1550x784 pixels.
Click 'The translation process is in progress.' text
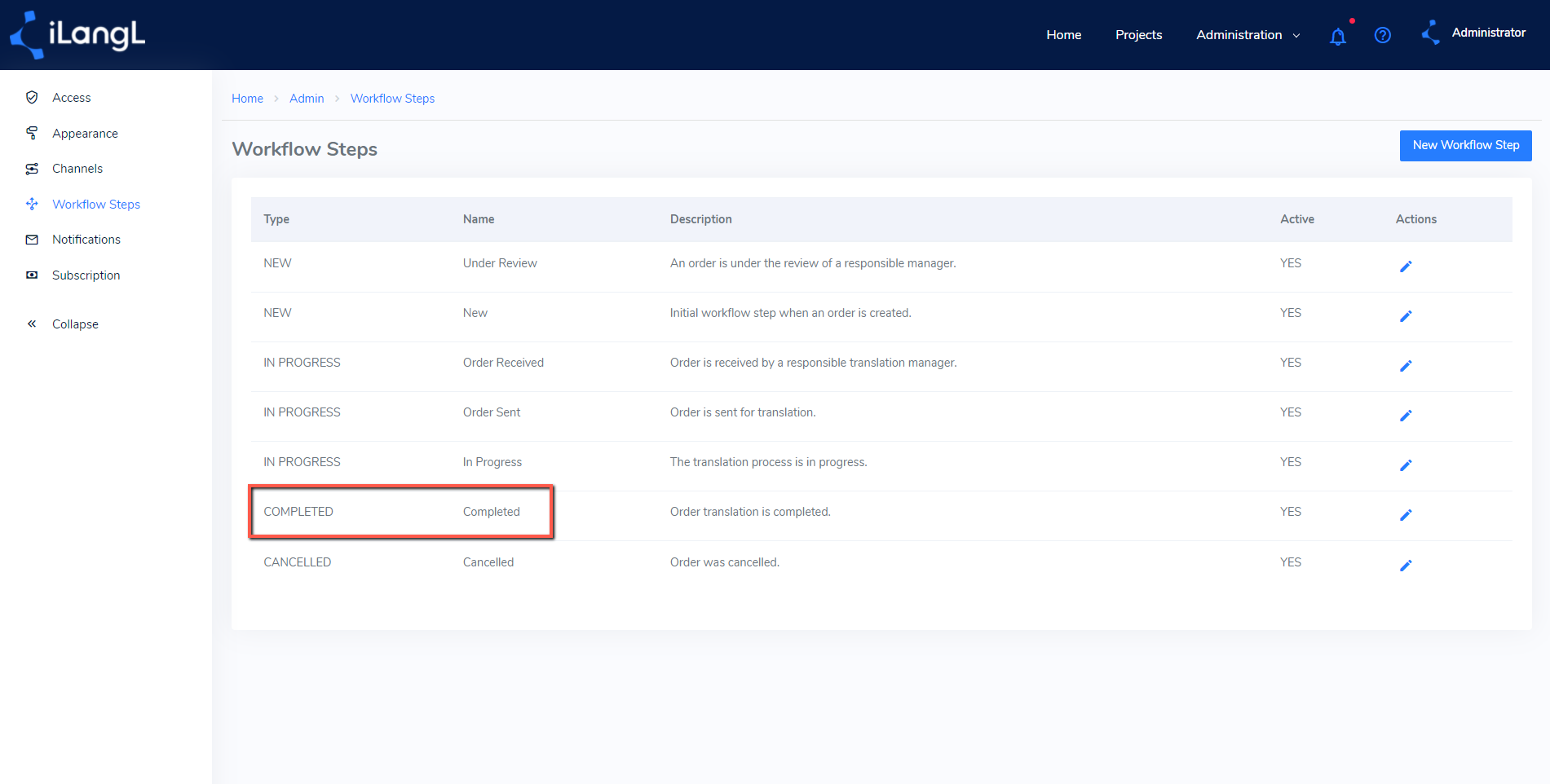tap(769, 462)
